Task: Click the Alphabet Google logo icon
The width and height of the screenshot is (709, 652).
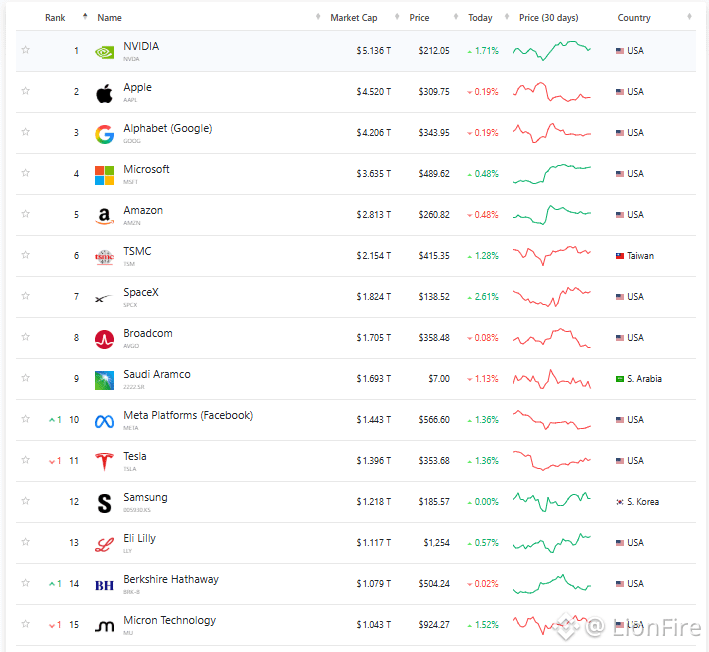Action: [104, 134]
